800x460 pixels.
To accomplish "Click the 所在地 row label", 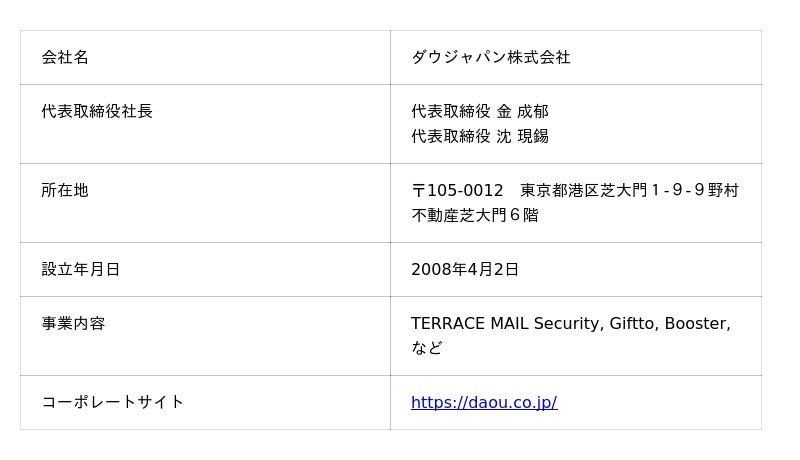I will click(x=65, y=191).
